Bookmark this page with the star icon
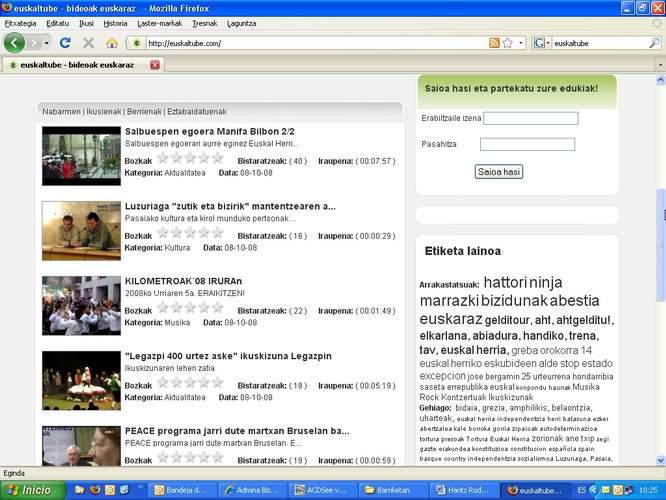666x500 pixels. point(508,43)
